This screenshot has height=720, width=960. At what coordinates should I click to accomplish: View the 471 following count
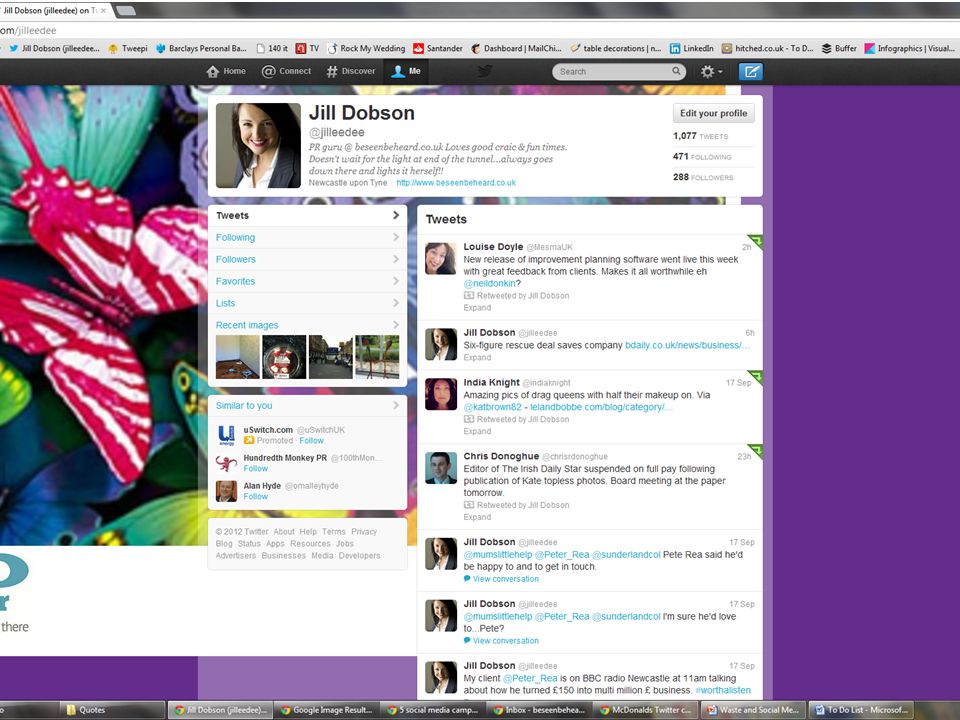(x=702, y=157)
